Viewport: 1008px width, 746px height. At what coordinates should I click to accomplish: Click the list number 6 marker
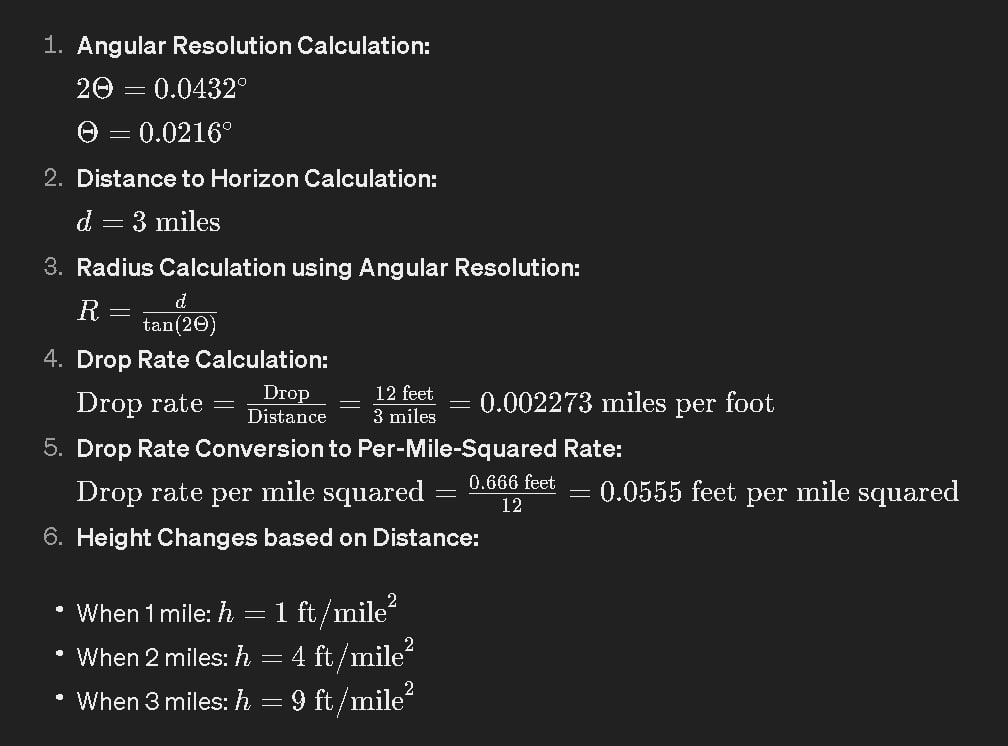pos(53,537)
